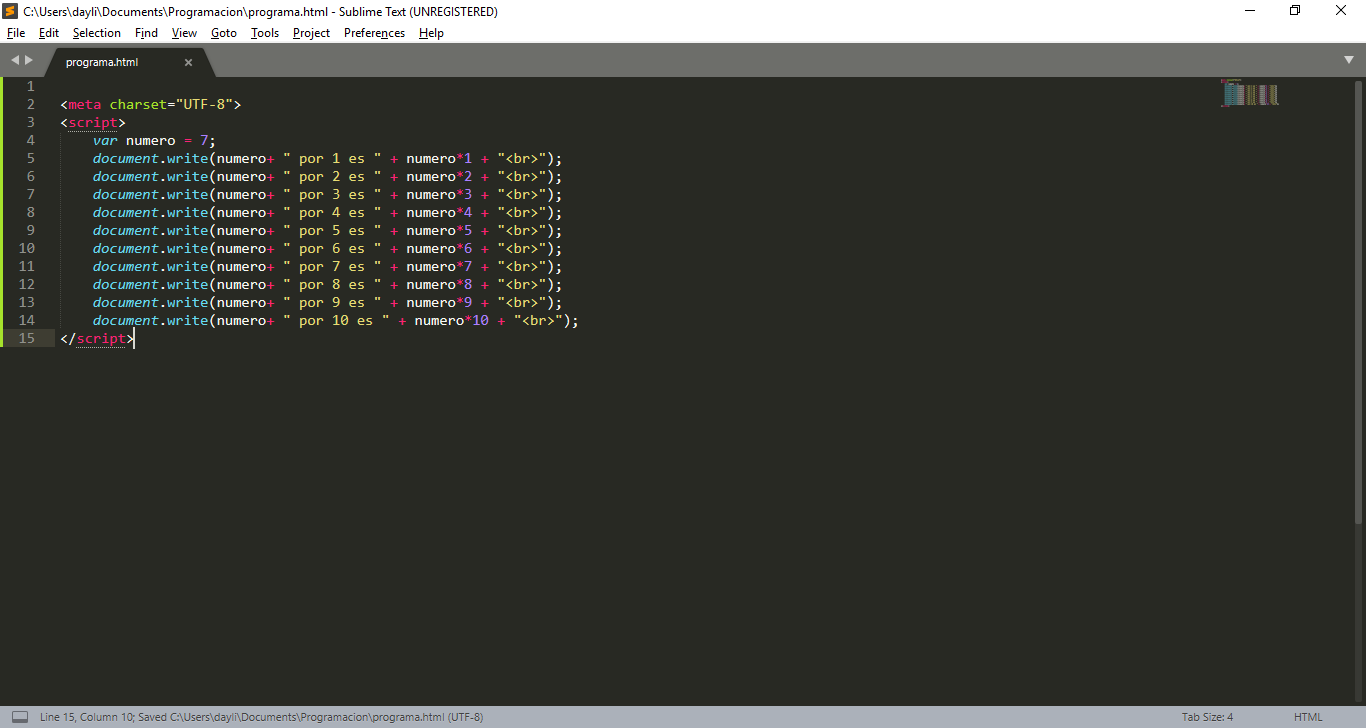Screen dimensions: 1366x728
Task: Open the Find menu
Action: [146, 33]
